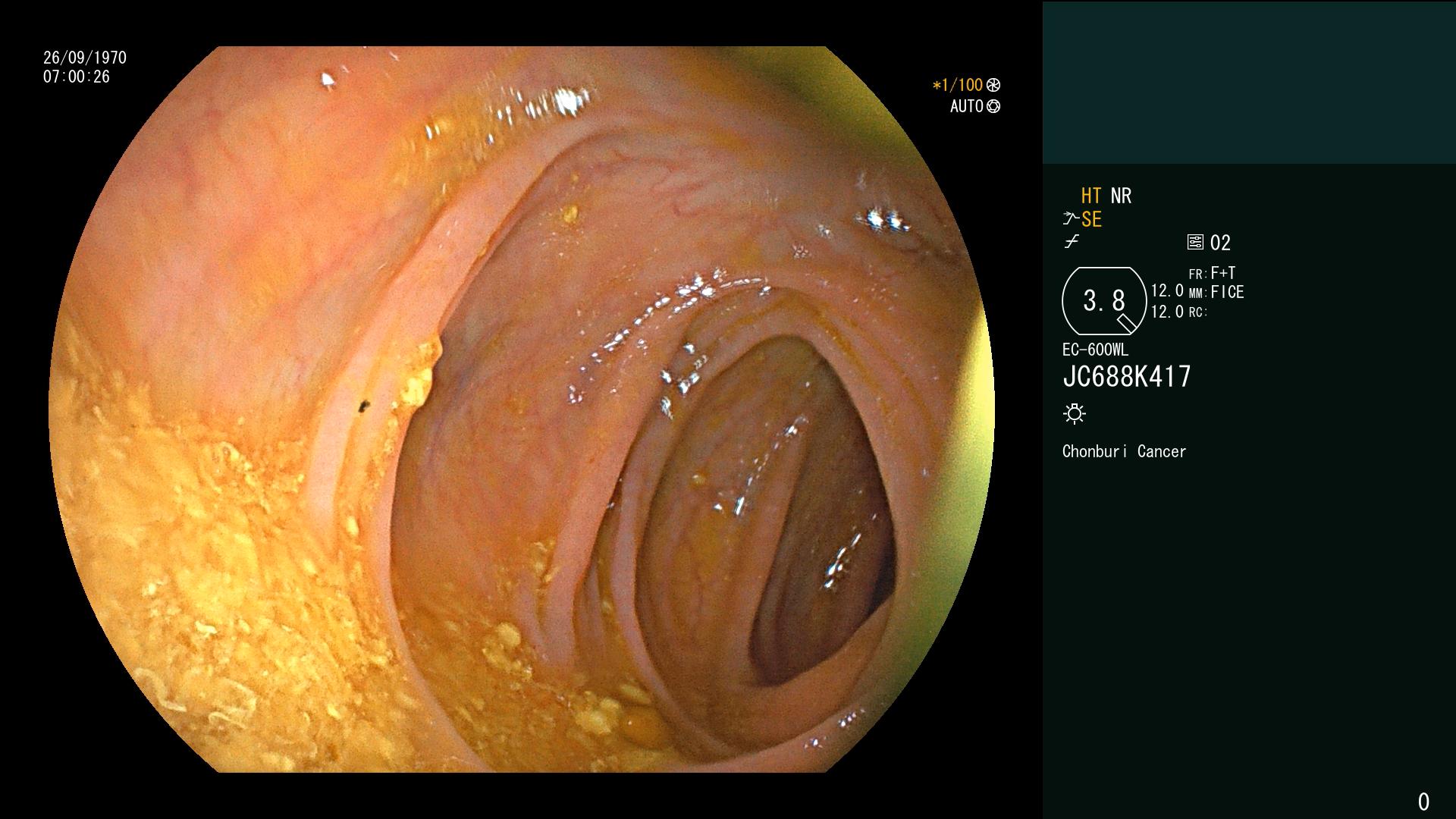The width and height of the screenshot is (1456, 819).
Task: Click the color enhancement icon below SE
Action: tap(1072, 243)
